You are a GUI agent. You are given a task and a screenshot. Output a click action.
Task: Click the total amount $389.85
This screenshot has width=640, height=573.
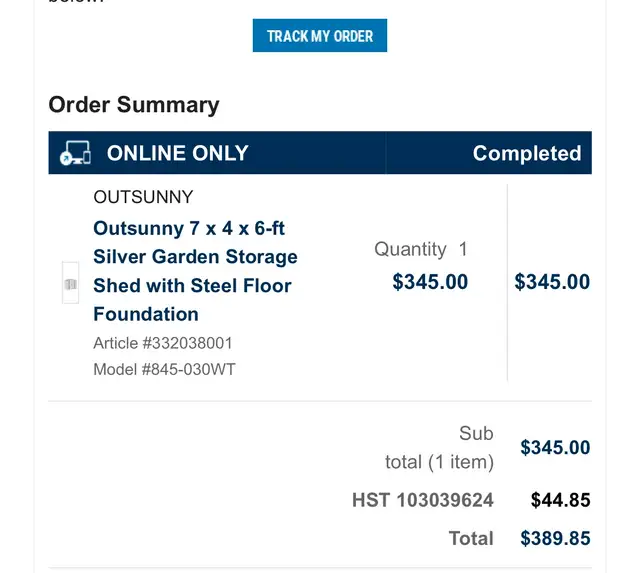pyautogui.click(x=555, y=538)
